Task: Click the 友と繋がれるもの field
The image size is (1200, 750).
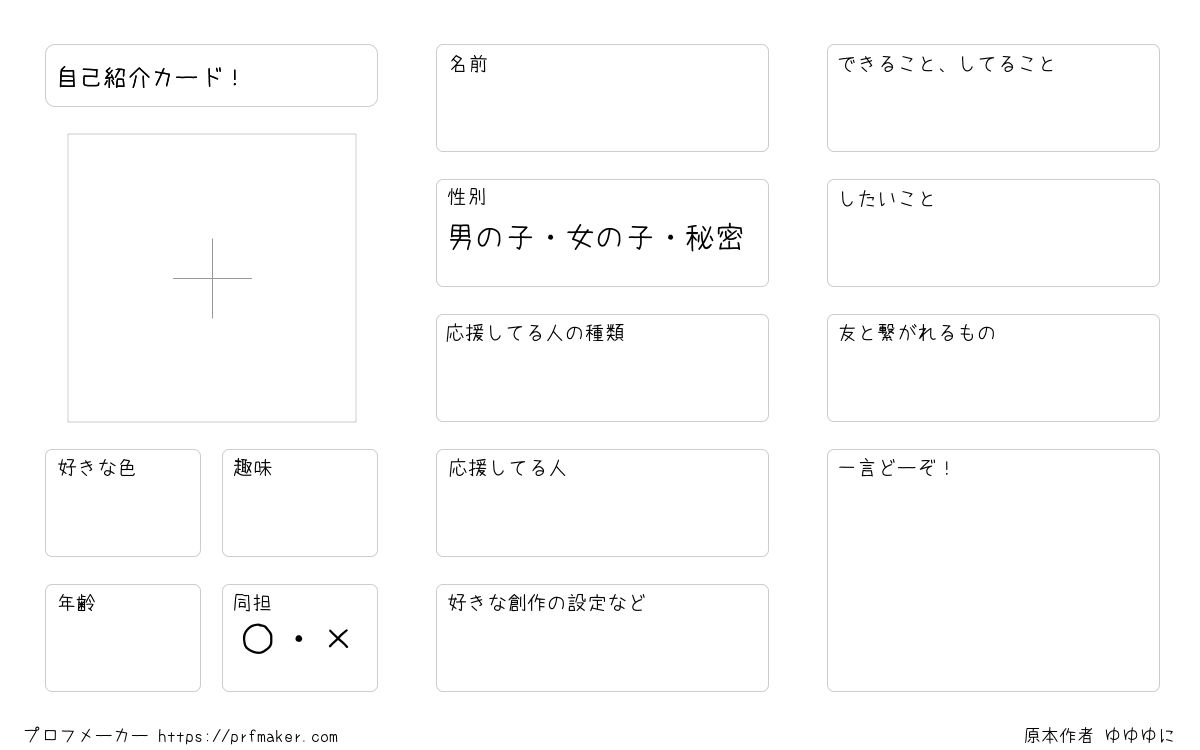Action: (993, 368)
